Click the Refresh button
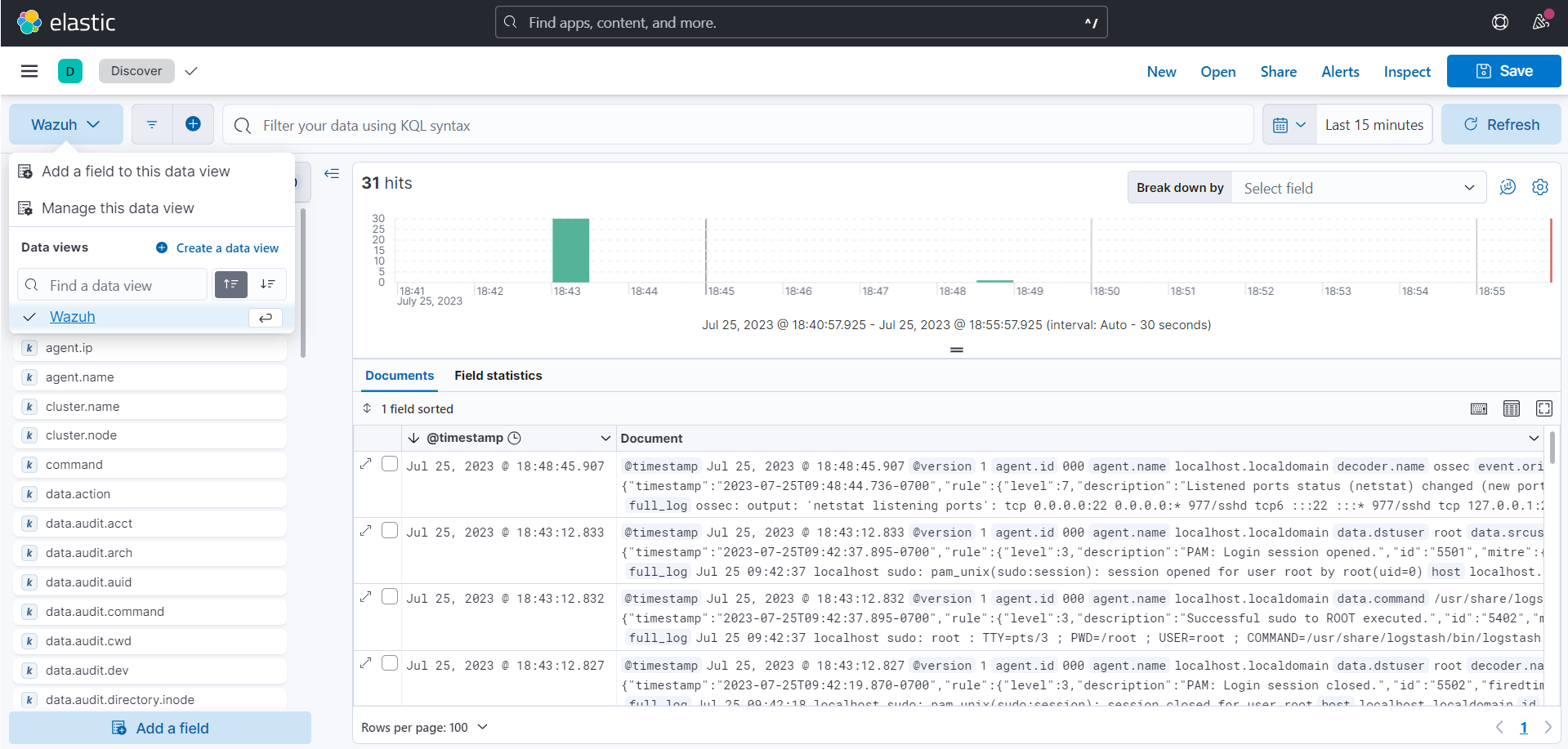Screen dimensions: 1568x749 tap(1501, 125)
